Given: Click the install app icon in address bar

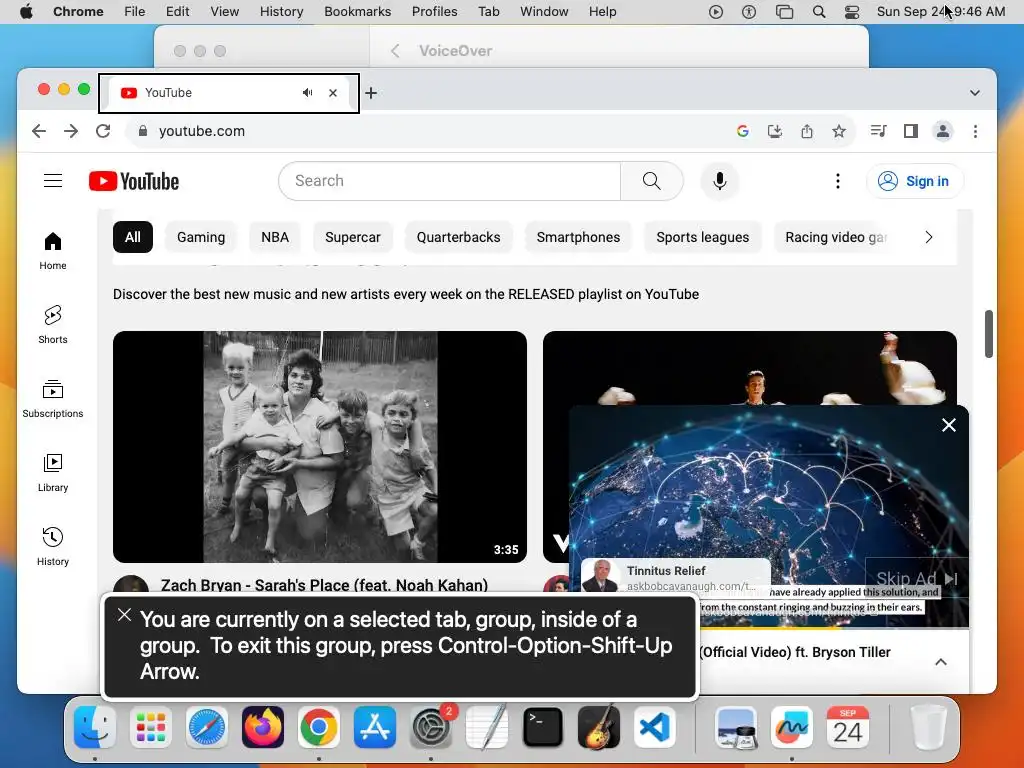Looking at the screenshot, I should (775, 131).
